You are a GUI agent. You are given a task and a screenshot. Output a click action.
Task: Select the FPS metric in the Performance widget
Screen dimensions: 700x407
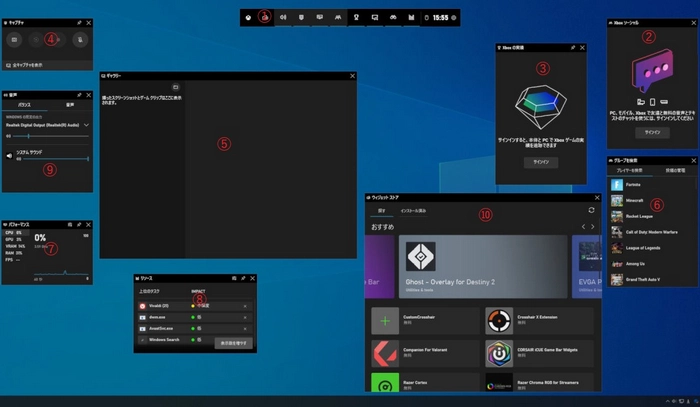click(x=15, y=260)
